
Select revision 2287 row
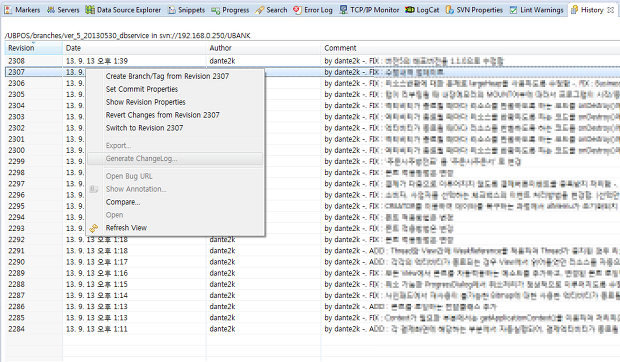coord(312,296)
